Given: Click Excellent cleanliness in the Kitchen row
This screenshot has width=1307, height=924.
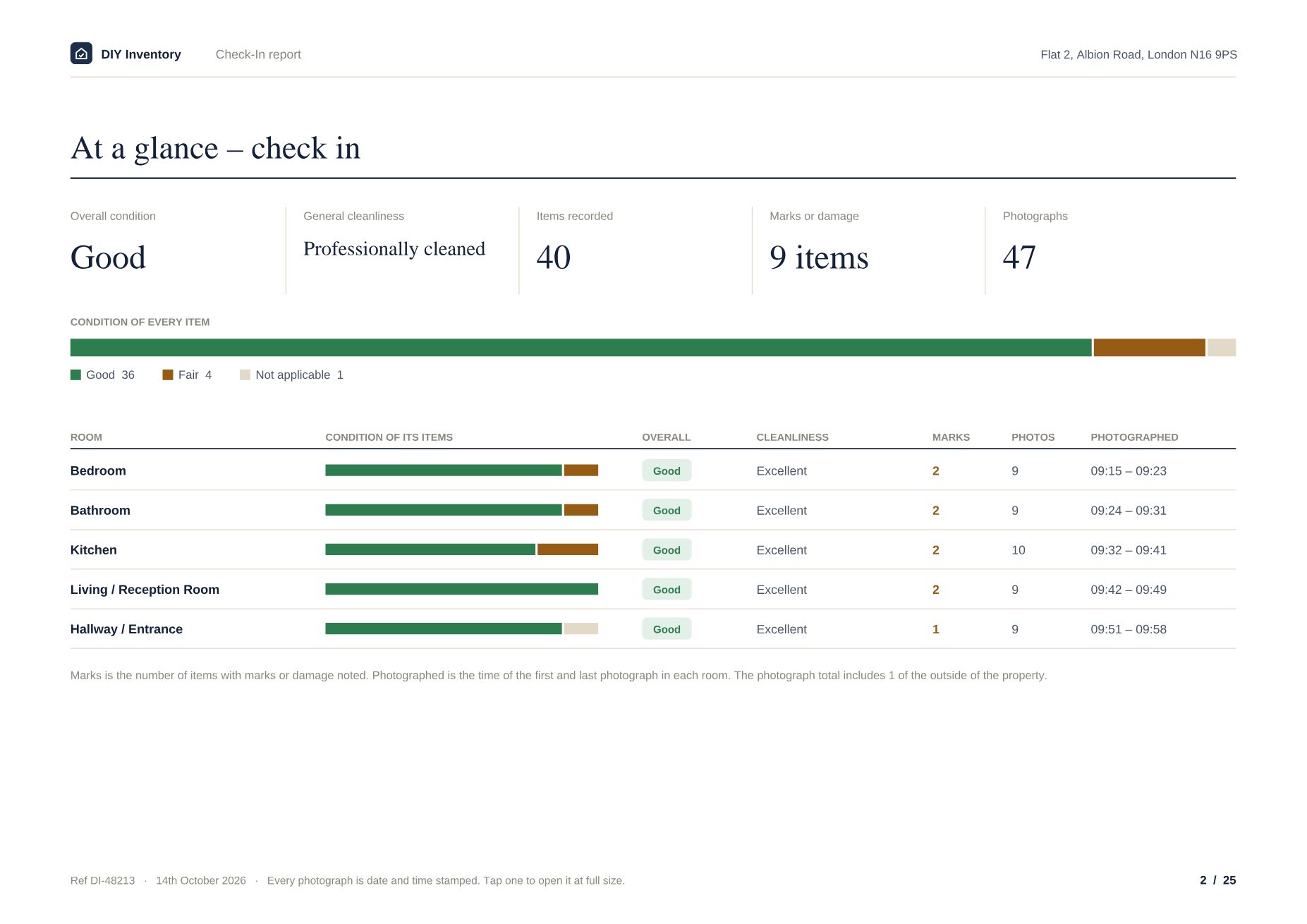Looking at the screenshot, I should pos(782,549).
